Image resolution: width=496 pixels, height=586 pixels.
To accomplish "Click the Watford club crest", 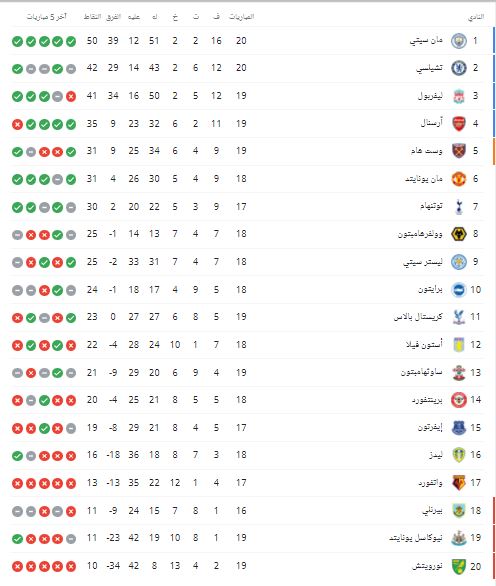I will pyautogui.click(x=458, y=483).
